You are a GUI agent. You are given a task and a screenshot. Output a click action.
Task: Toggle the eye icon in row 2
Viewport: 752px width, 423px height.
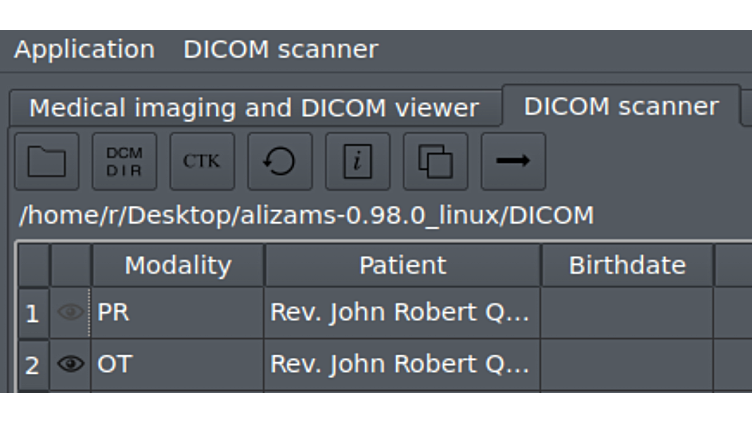coord(70,364)
